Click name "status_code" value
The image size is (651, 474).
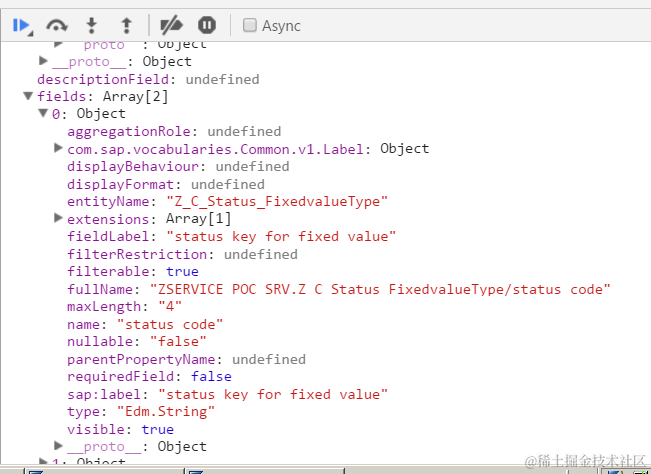tap(170, 325)
